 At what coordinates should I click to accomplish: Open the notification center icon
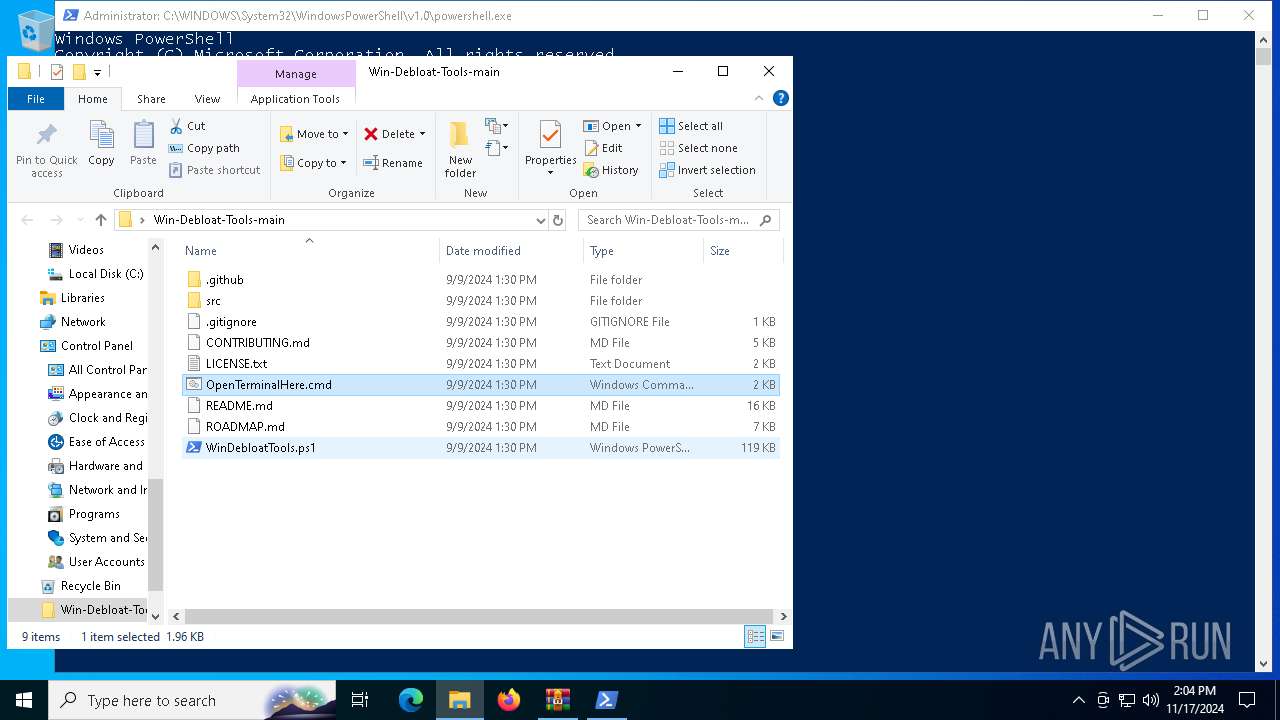coord(1247,700)
